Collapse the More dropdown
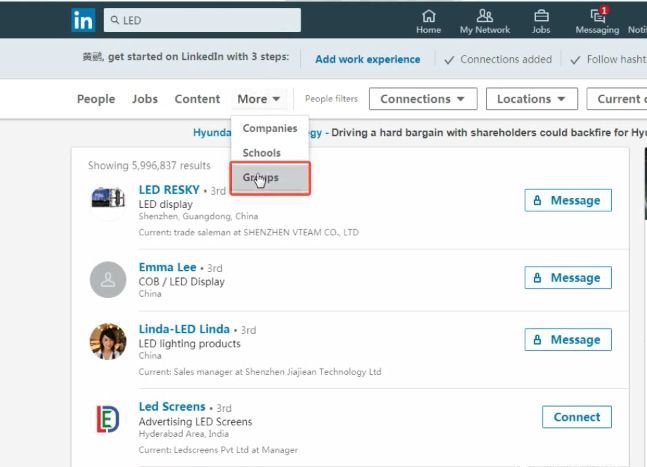The image size is (647, 467). coord(259,99)
